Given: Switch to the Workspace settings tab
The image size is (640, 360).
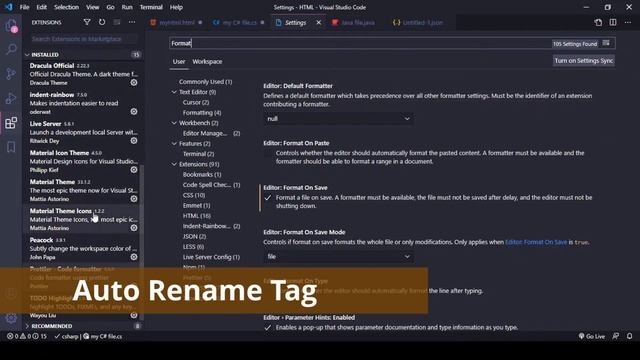Looking at the screenshot, I should tap(207, 62).
